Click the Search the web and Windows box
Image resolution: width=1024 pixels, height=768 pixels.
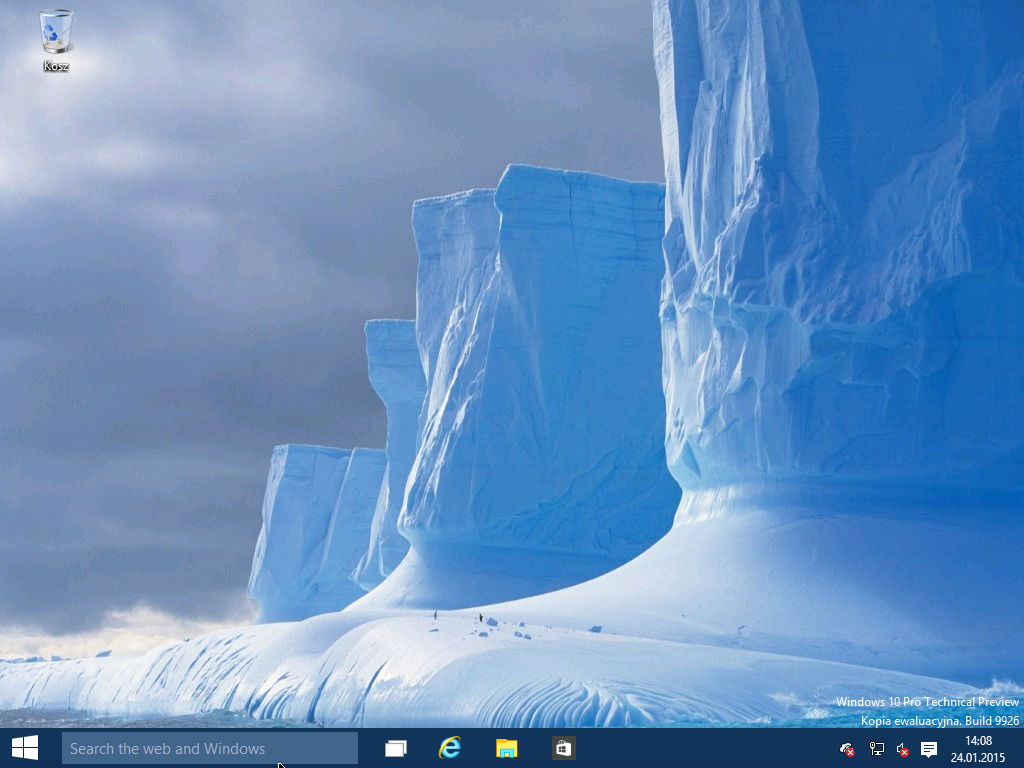point(210,748)
